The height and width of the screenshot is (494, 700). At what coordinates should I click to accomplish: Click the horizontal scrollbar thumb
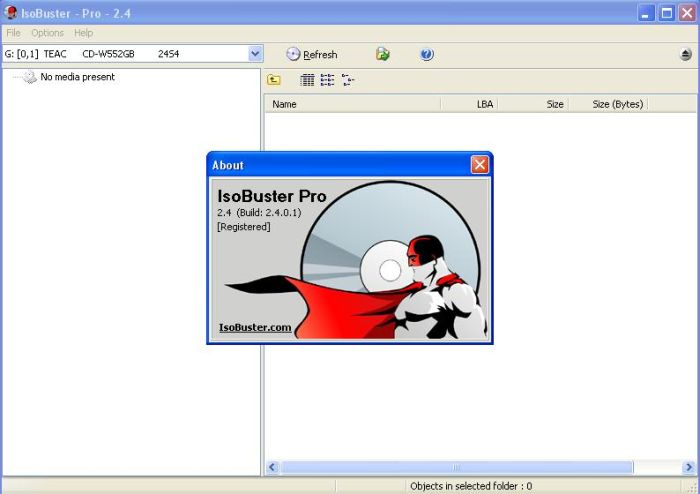coord(456,467)
